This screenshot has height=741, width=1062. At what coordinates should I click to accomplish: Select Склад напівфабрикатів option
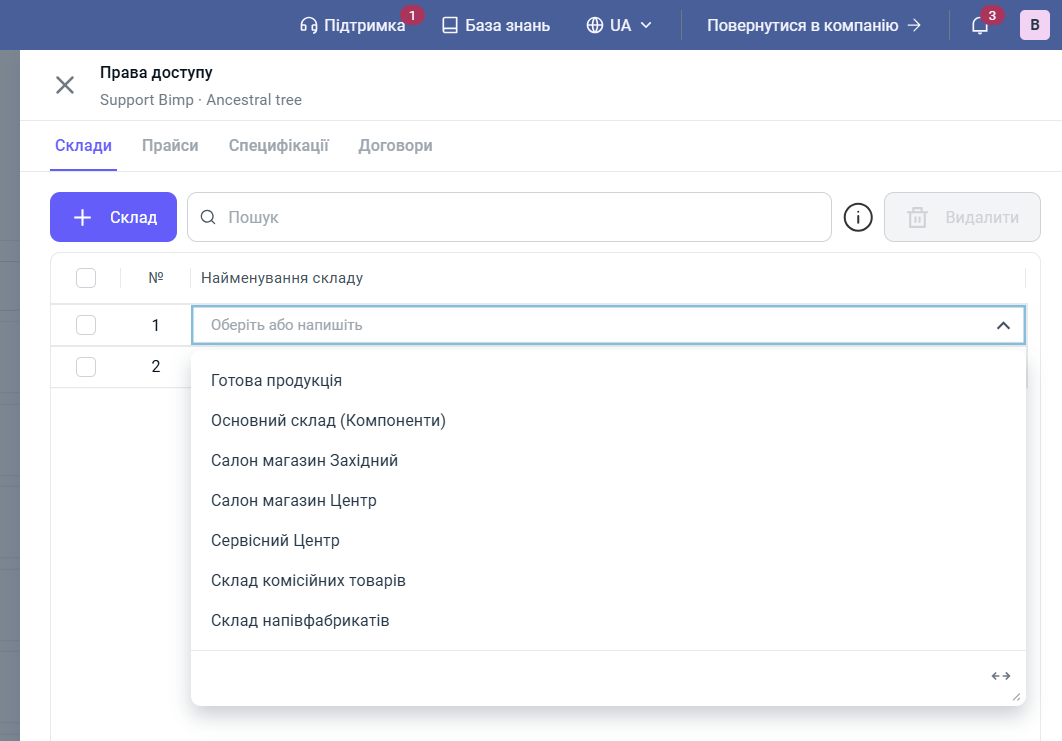(x=608, y=620)
